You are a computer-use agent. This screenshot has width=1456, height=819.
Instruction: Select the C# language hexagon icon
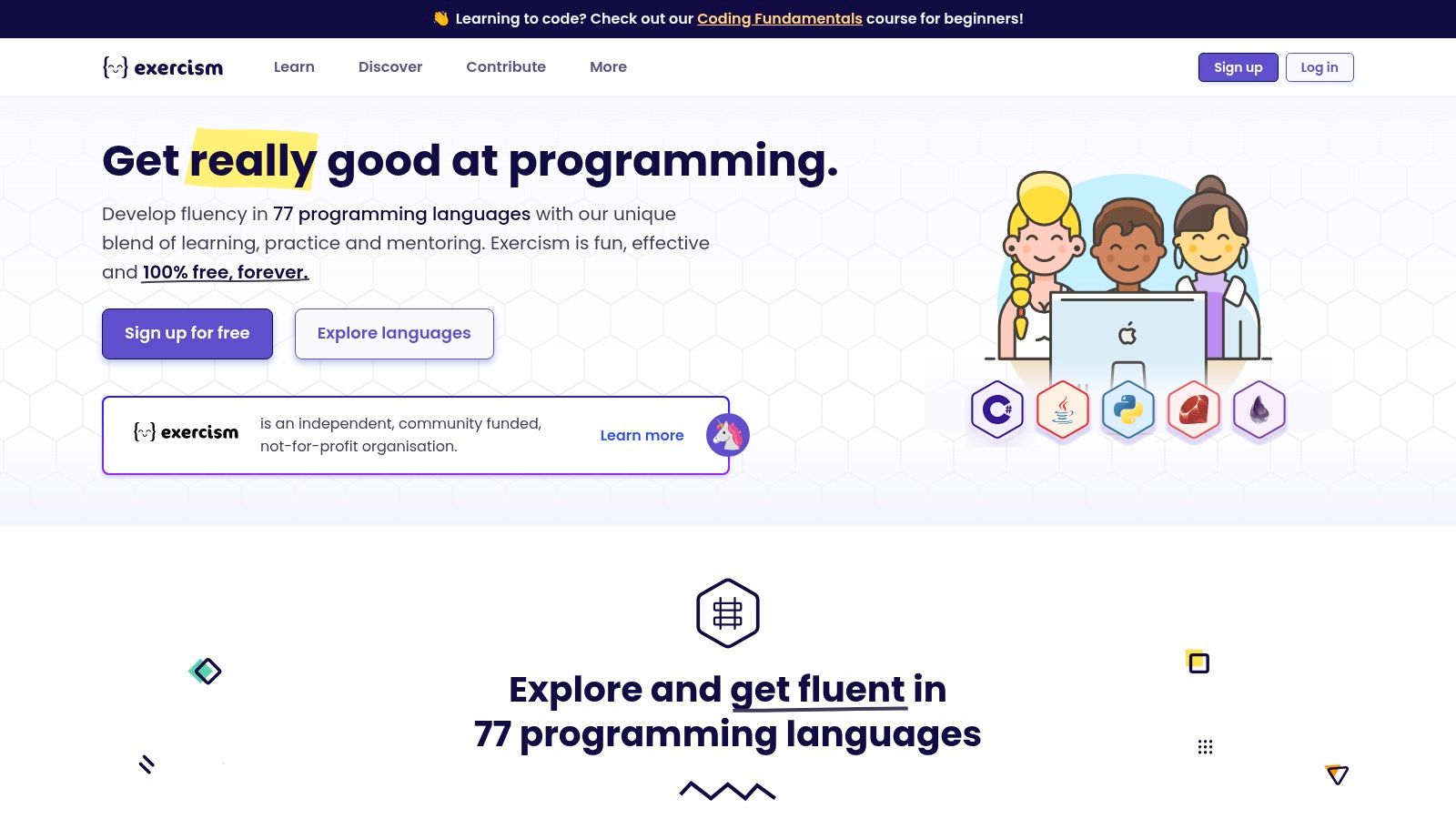point(996,410)
